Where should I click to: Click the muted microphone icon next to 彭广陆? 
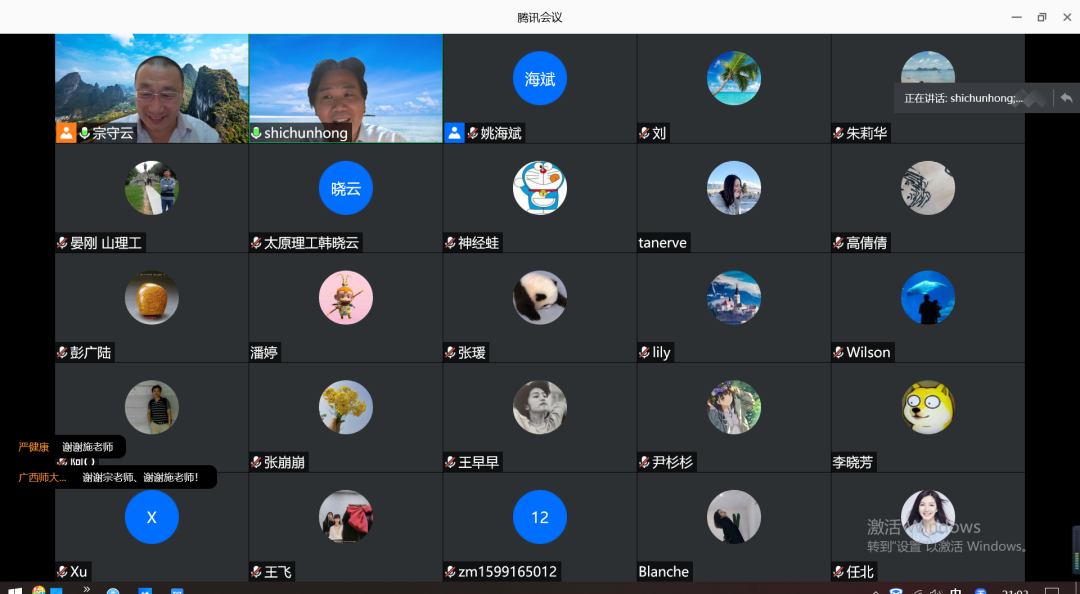62,352
